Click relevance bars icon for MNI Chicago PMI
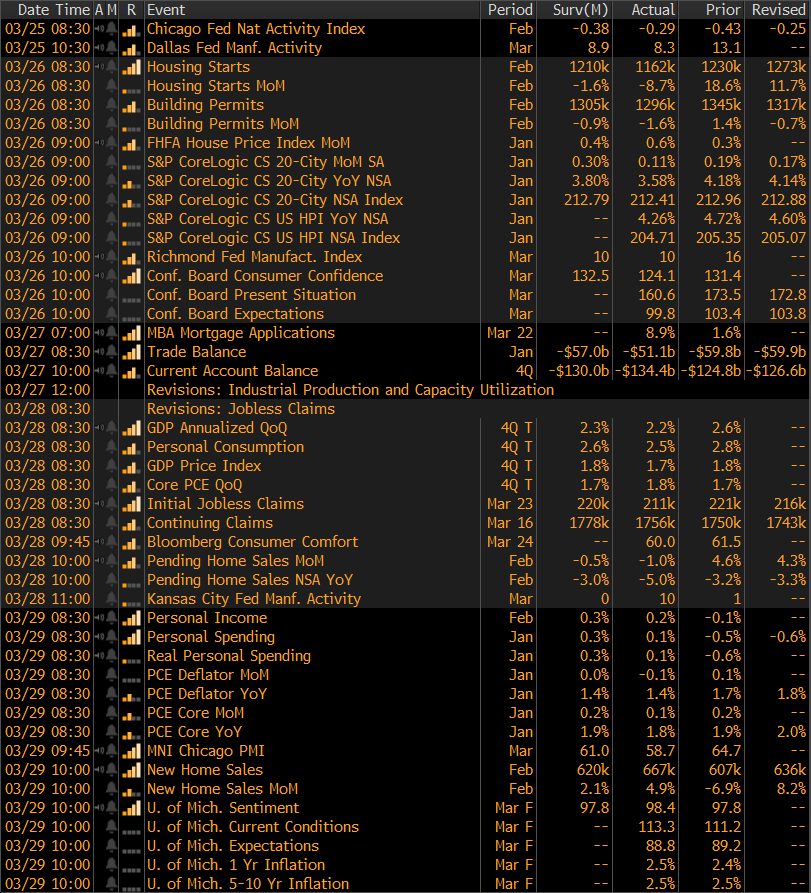This screenshot has height=893, width=811. 130,751
